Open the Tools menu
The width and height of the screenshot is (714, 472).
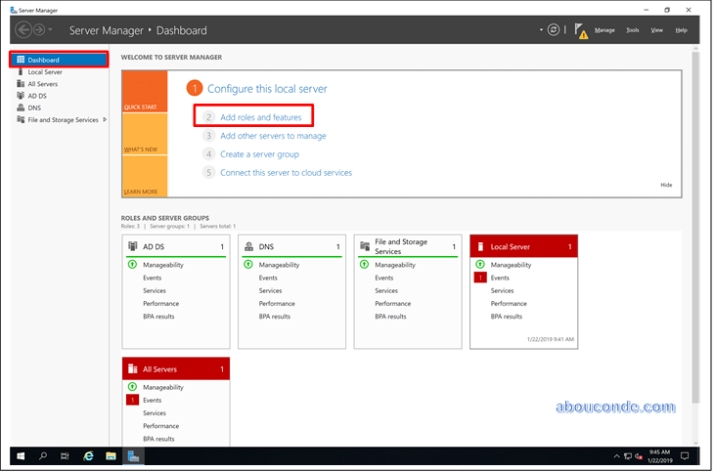(x=632, y=30)
